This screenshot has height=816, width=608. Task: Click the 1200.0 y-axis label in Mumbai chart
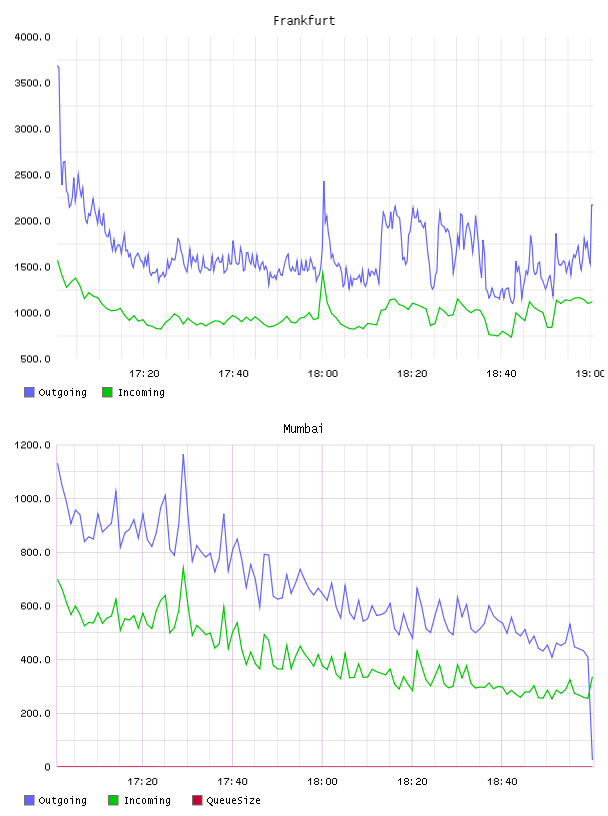click(x=32, y=445)
